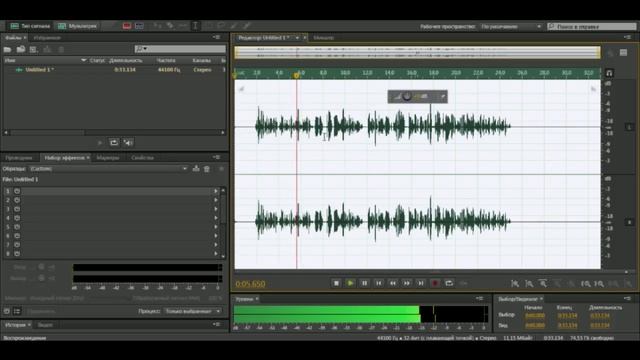Click the Files panel search field
Screen dimensions: 640x360
[x=180, y=49]
